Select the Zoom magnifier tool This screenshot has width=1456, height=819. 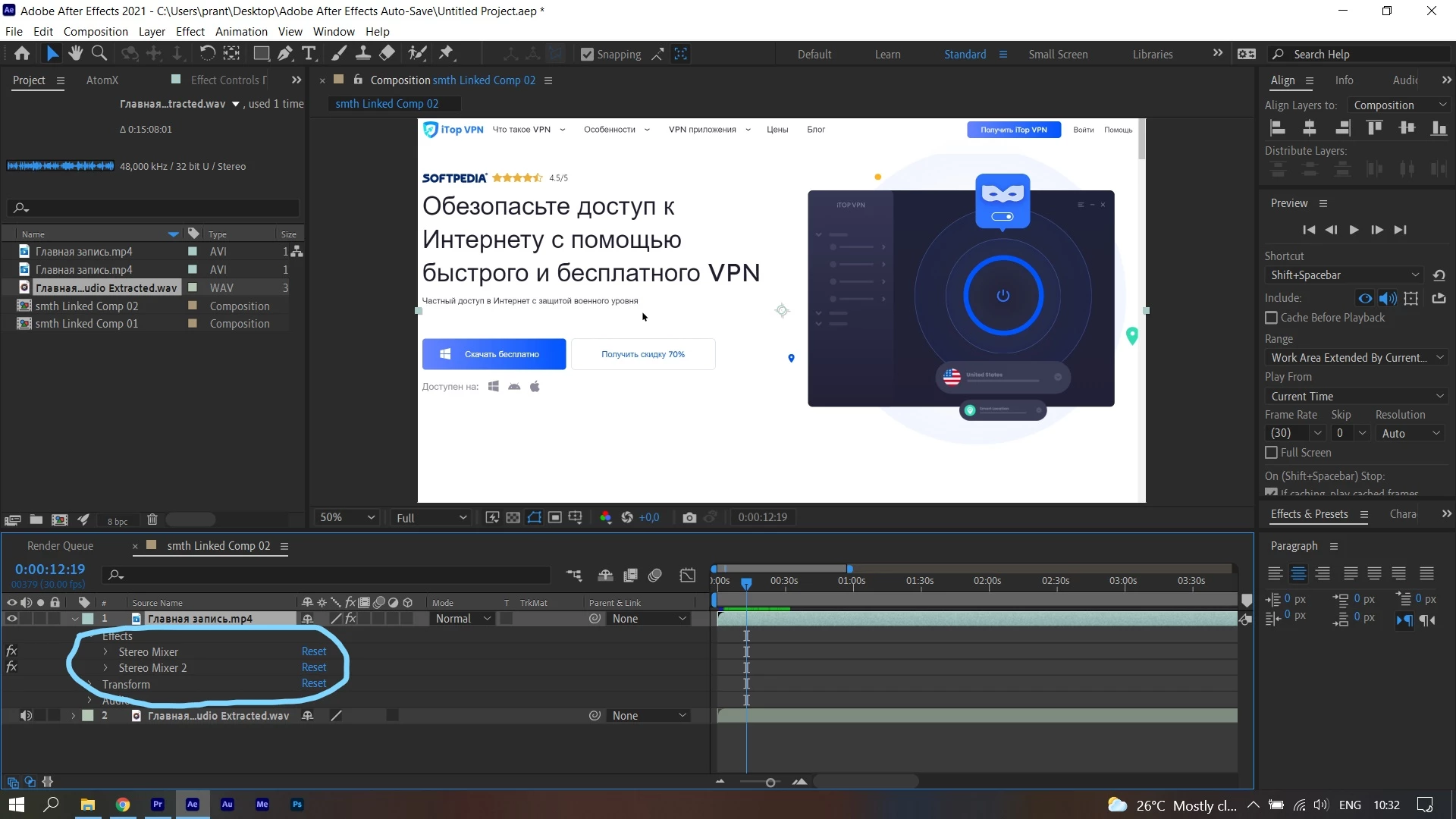(x=99, y=54)
